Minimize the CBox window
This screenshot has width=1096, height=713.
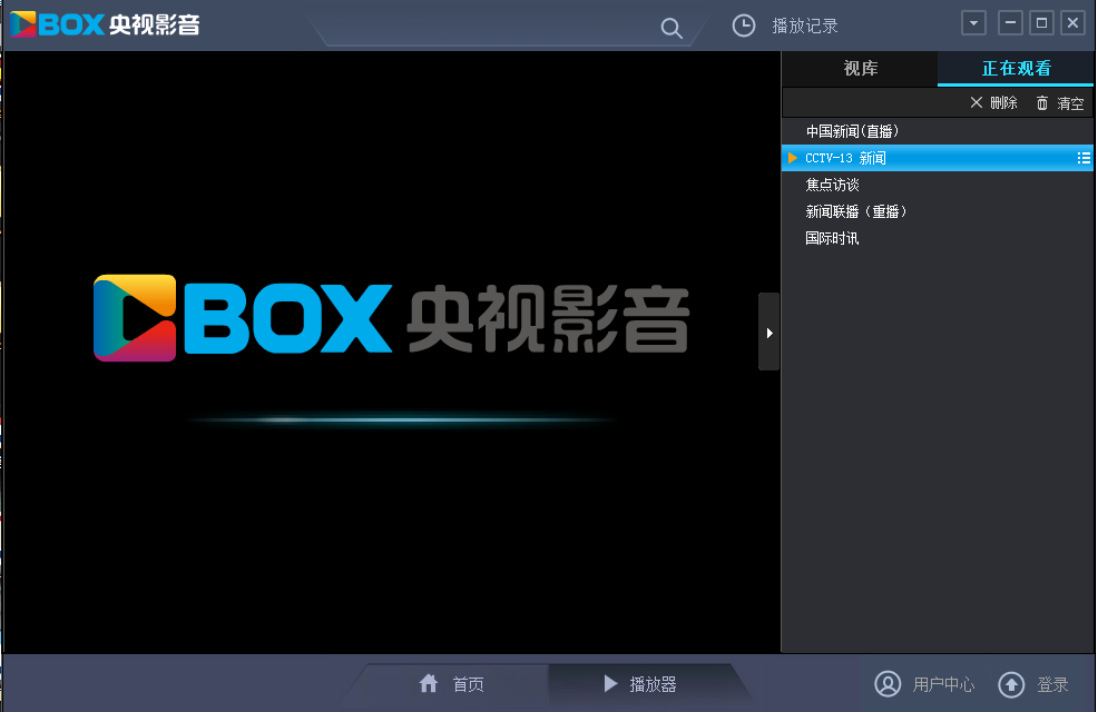(x=1010, y=23)
